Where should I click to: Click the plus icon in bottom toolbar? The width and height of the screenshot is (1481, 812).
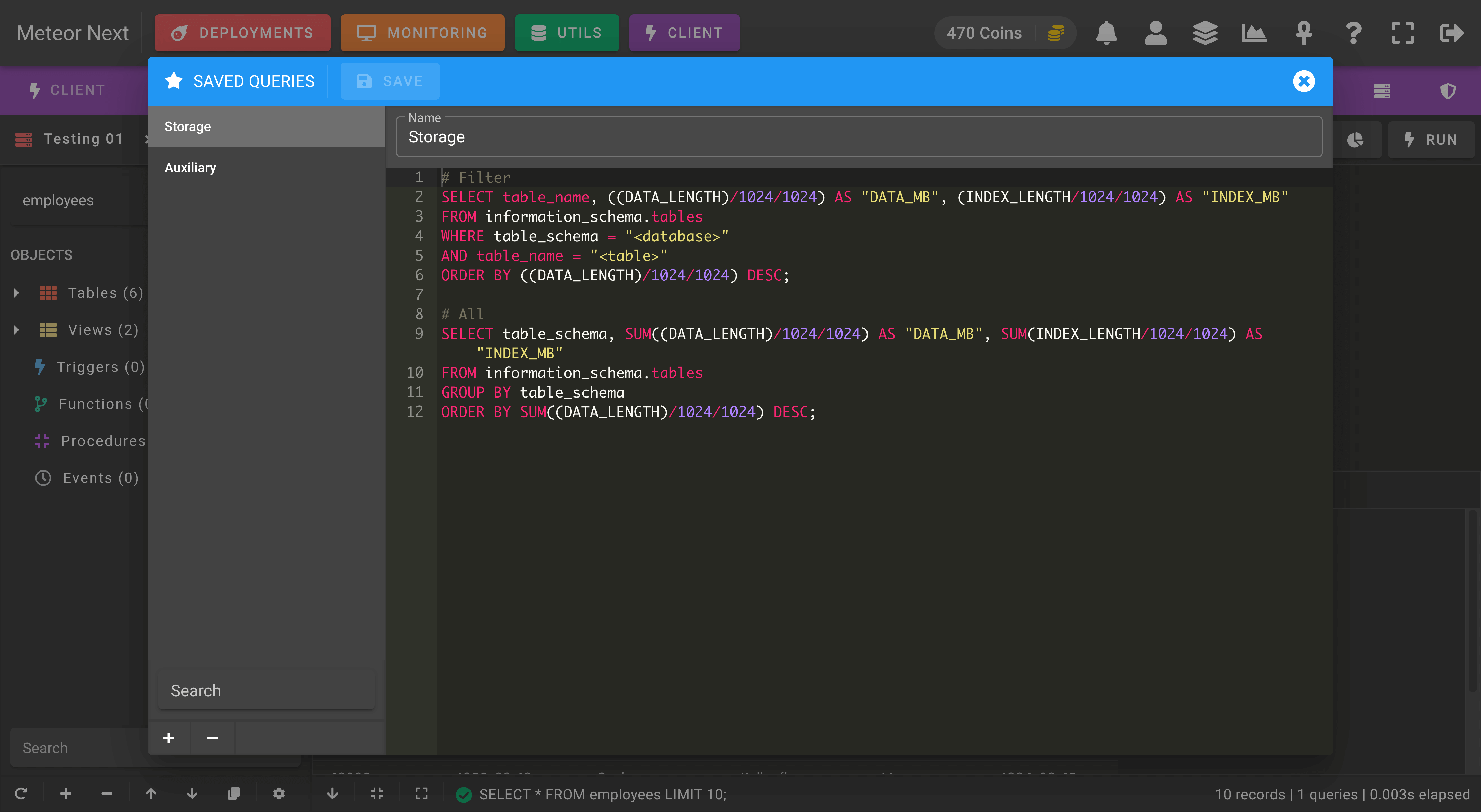[x=66, y=793]
